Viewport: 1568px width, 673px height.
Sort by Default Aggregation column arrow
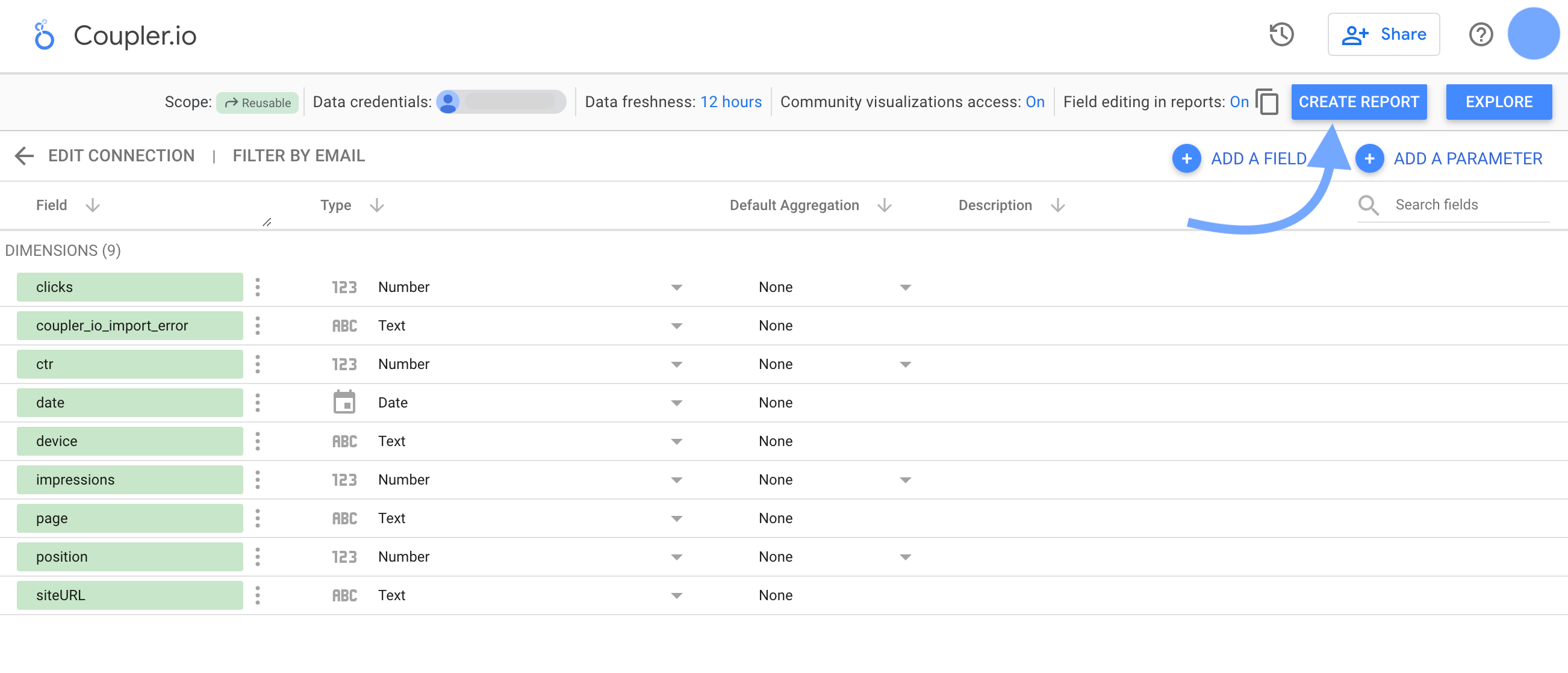[885, 206]
